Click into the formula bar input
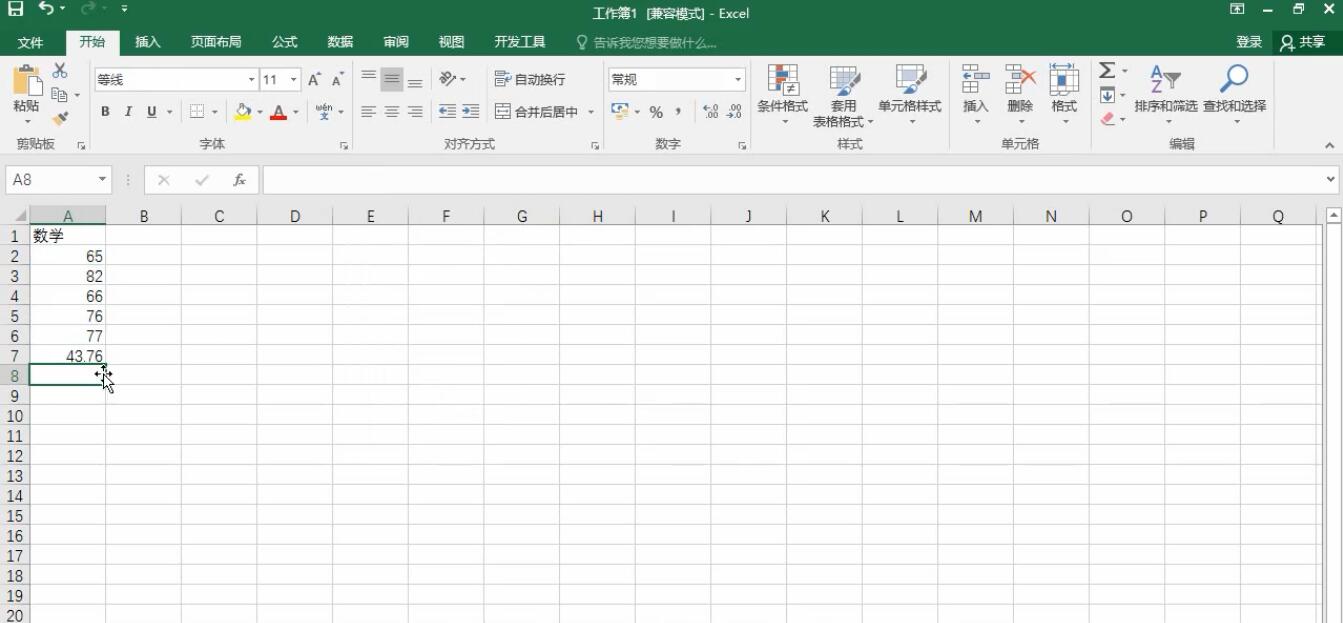The height and width of the screenshot is (623, 1343). 792,180
